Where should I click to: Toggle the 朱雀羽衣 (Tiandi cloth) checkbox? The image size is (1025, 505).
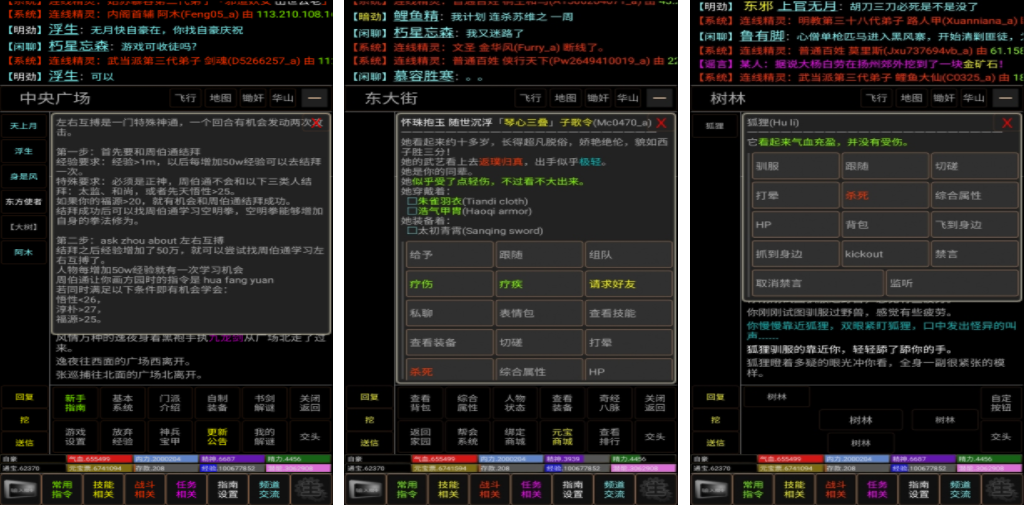(411, 200)
